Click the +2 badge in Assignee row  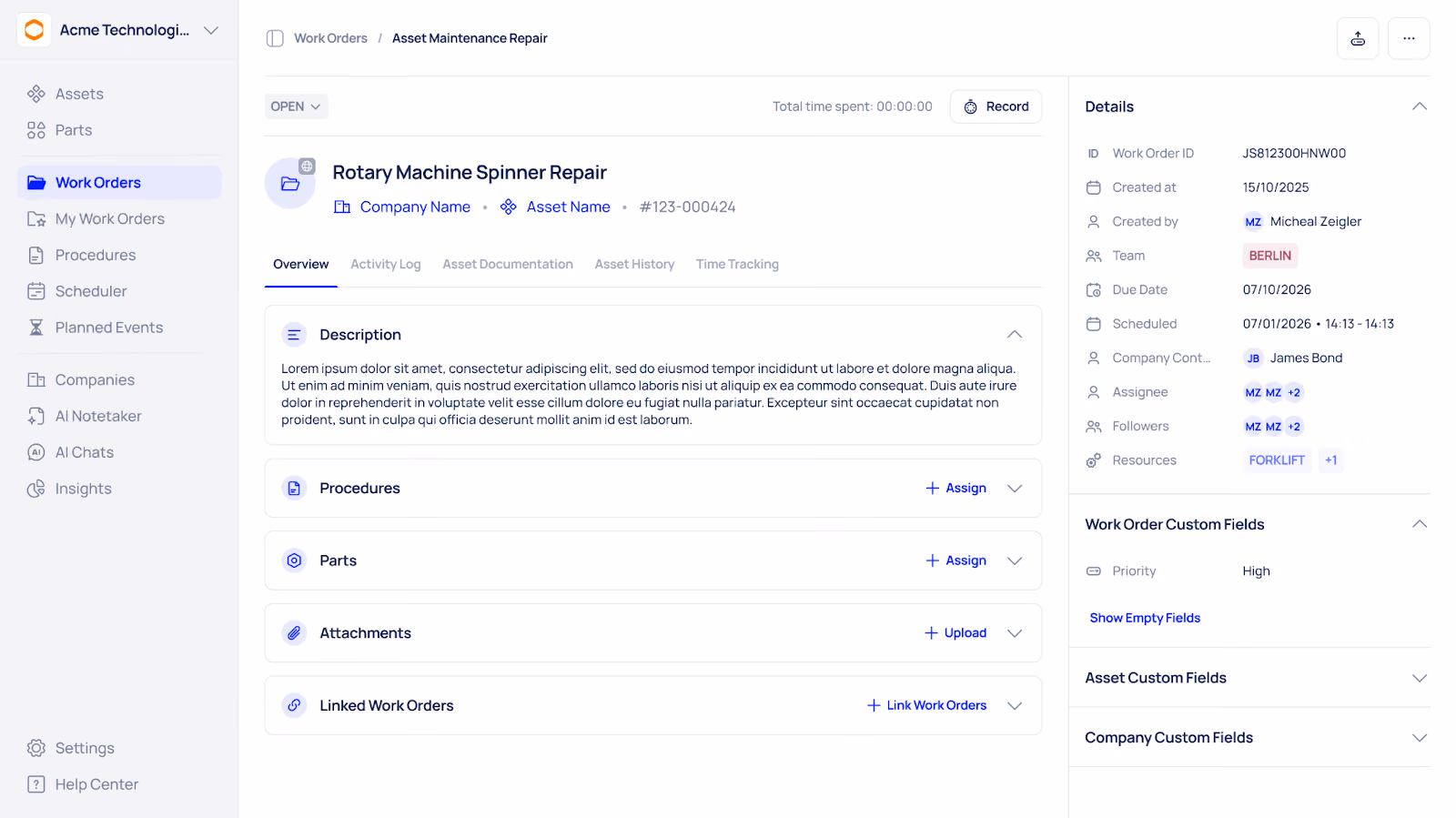click(x=1294, y=392)
